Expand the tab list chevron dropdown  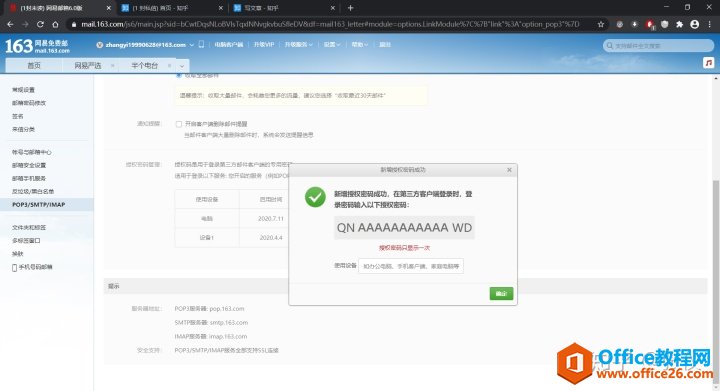182,66
